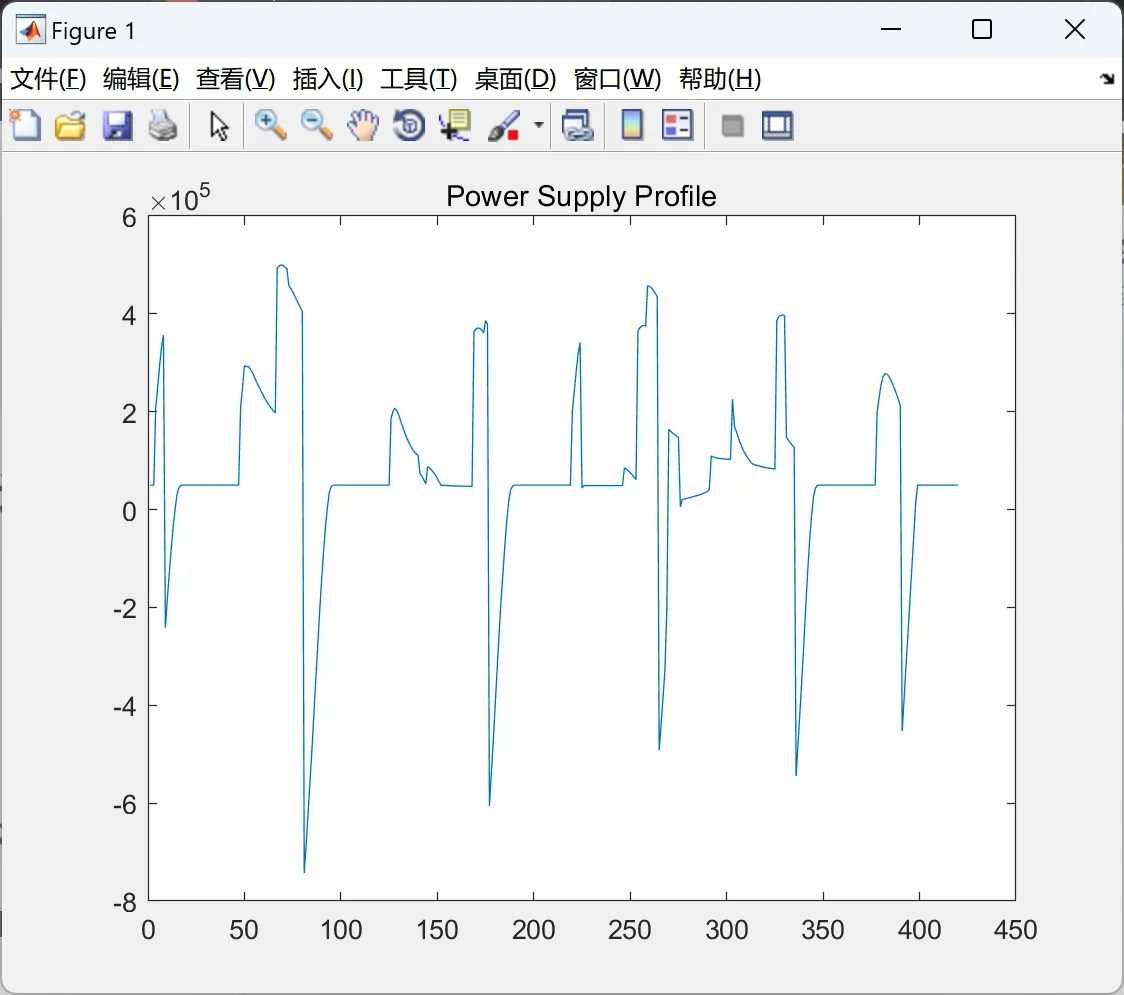
Task: Click the y-axis tick label -4
Action: 125,707
